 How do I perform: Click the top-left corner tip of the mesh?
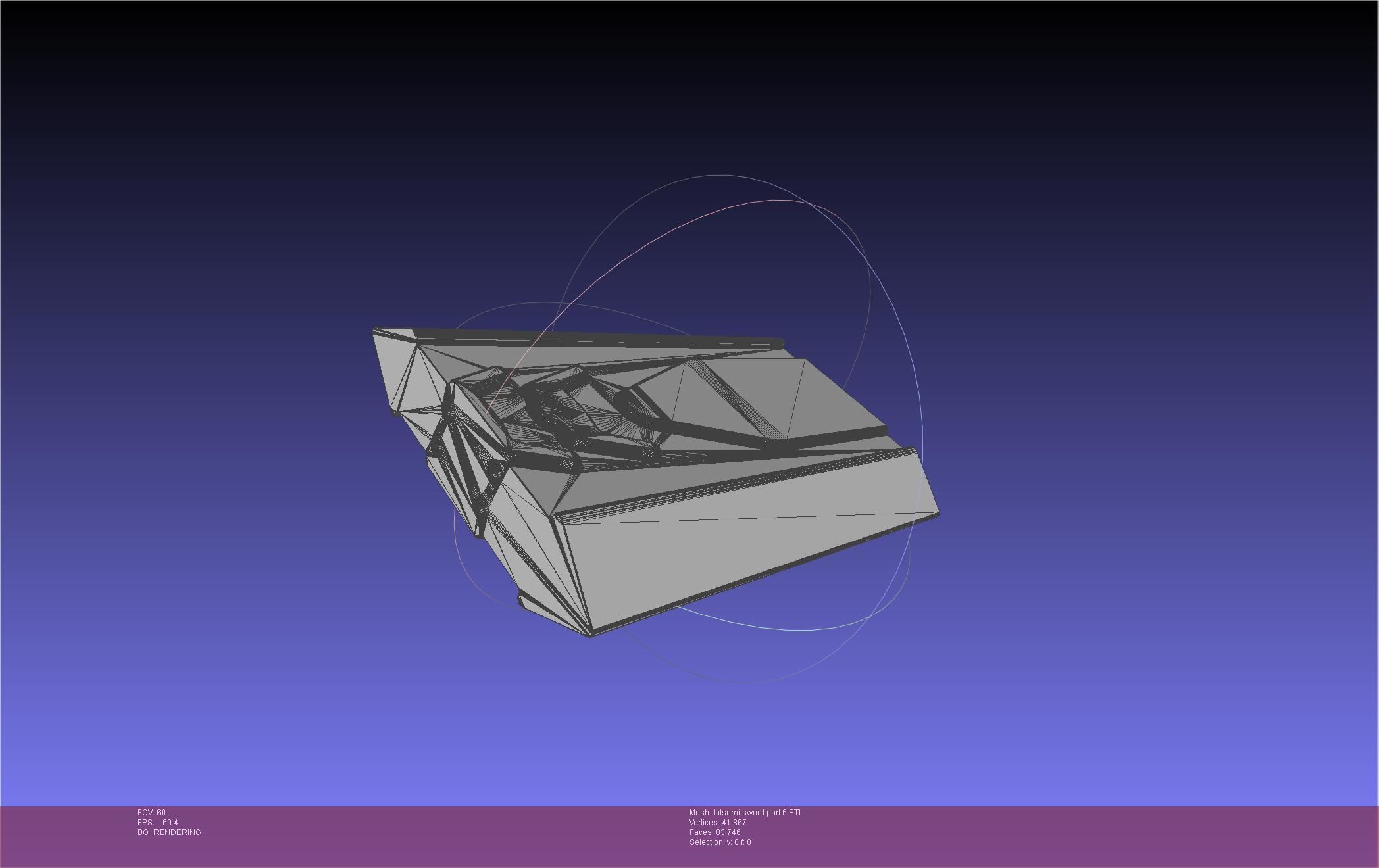(375, 330)
